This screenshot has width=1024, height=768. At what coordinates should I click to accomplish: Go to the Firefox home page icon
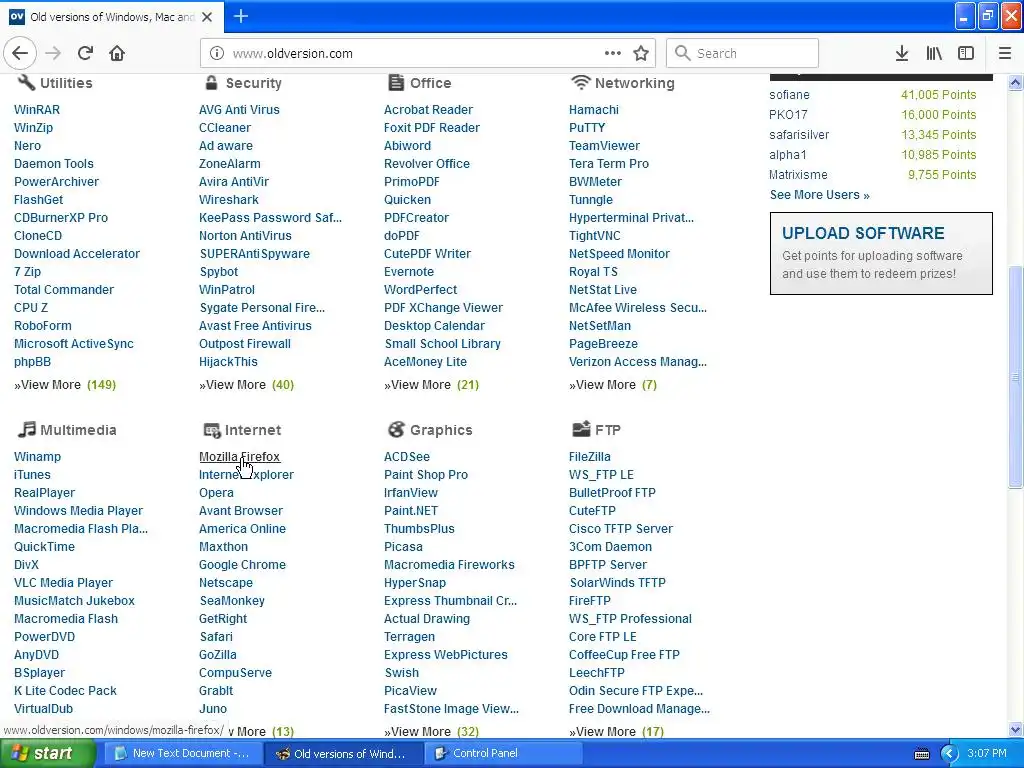tap(117, 53)
